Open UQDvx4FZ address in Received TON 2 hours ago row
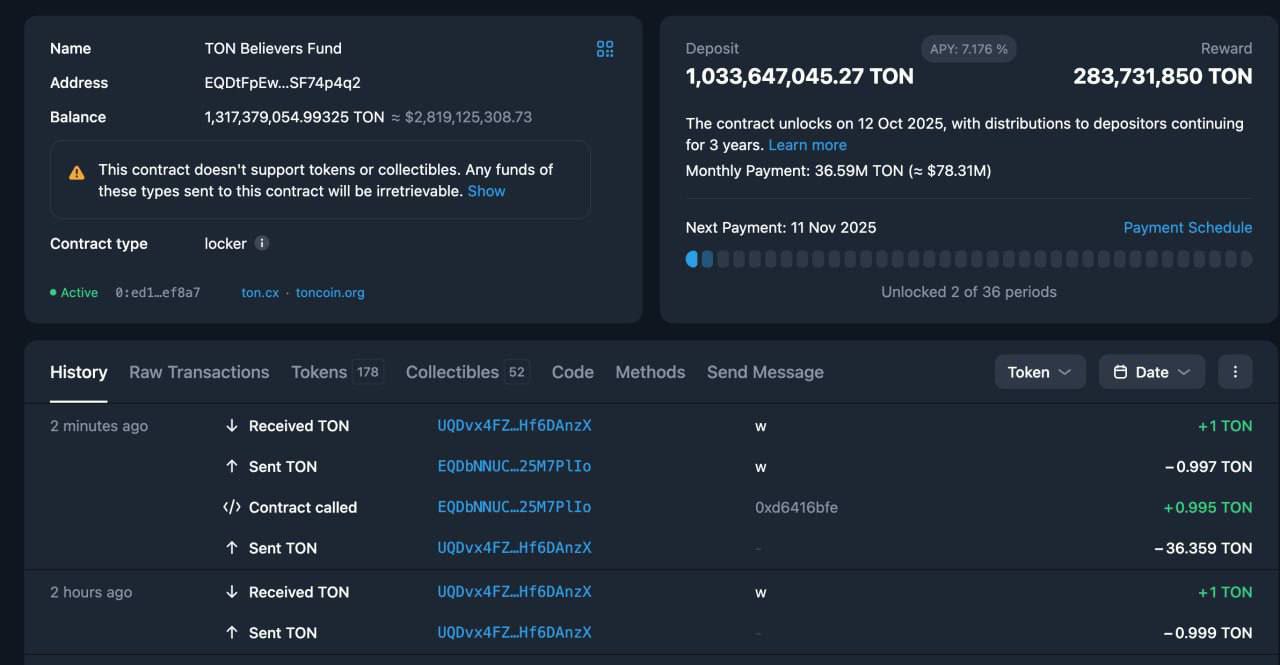Screen dimensions: 1280x665 (514, 592)
